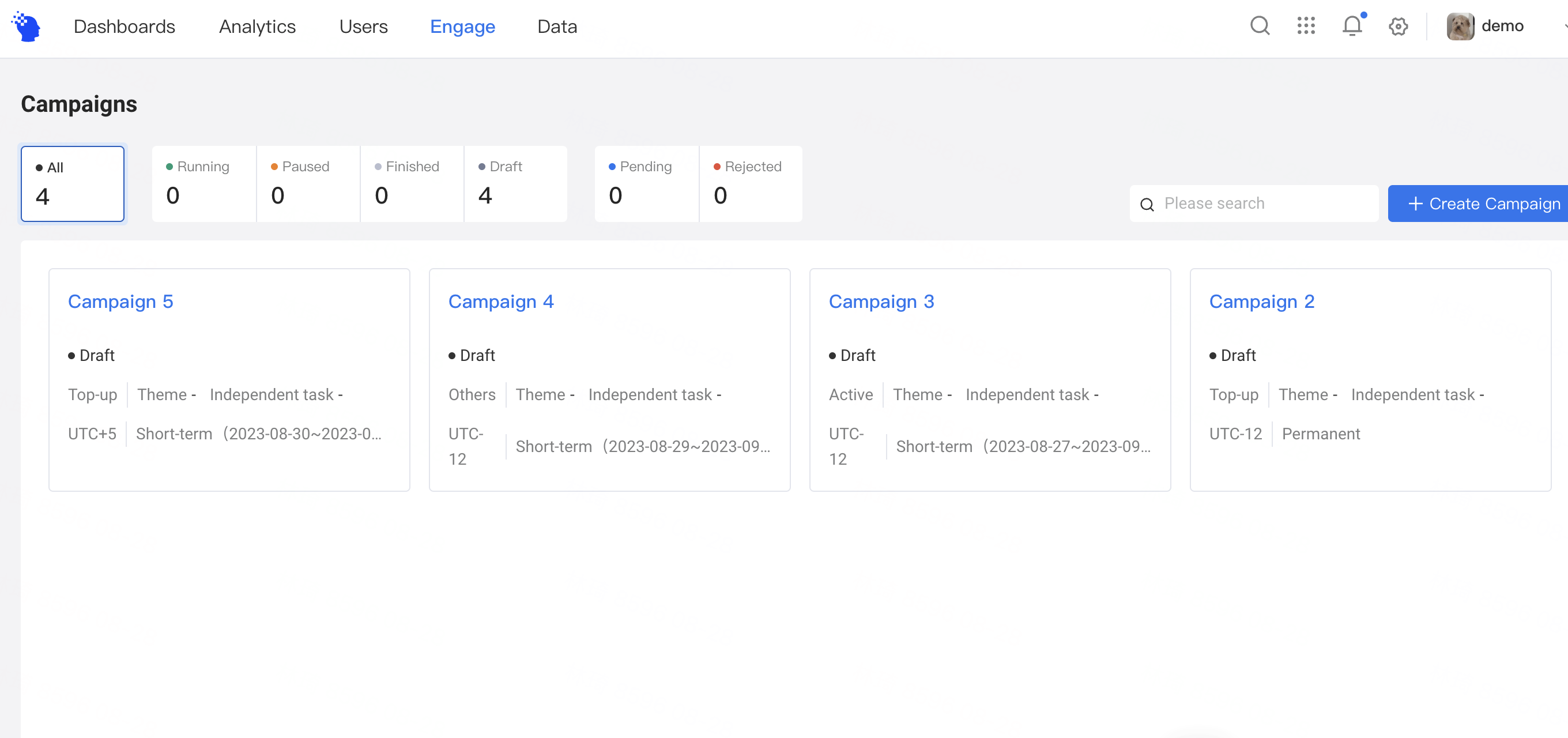Open the Campaign 3 link

tap(881, 302)
